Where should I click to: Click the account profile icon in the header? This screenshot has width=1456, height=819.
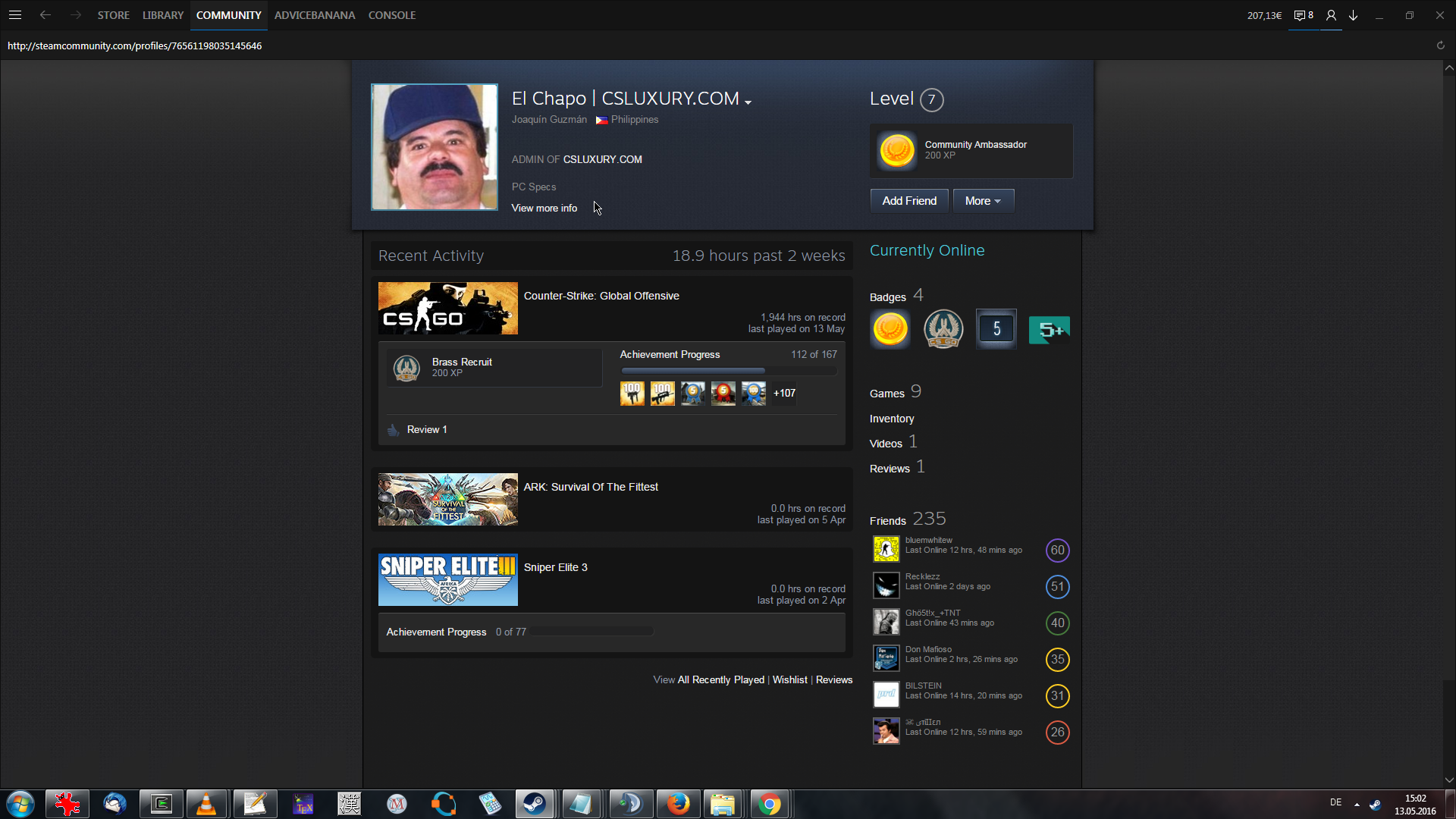(x=1331, y=15)
